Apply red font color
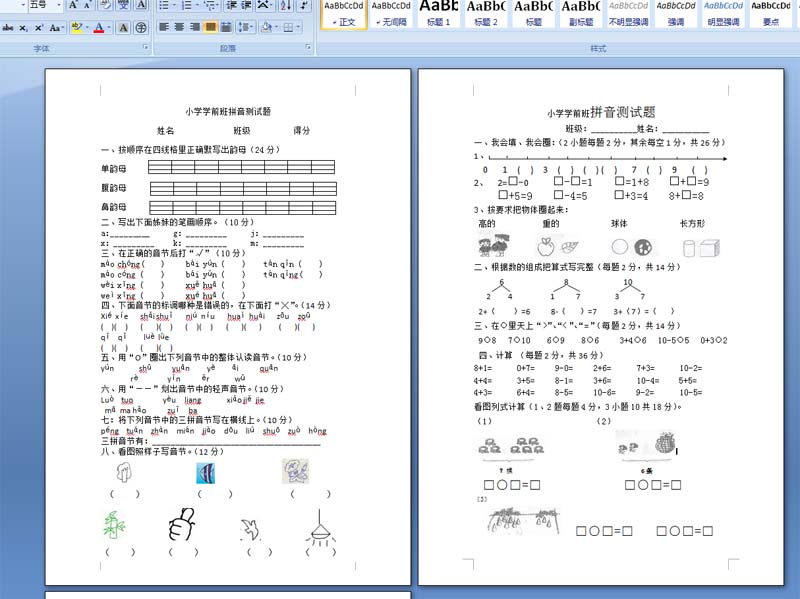 click(99, 28)
